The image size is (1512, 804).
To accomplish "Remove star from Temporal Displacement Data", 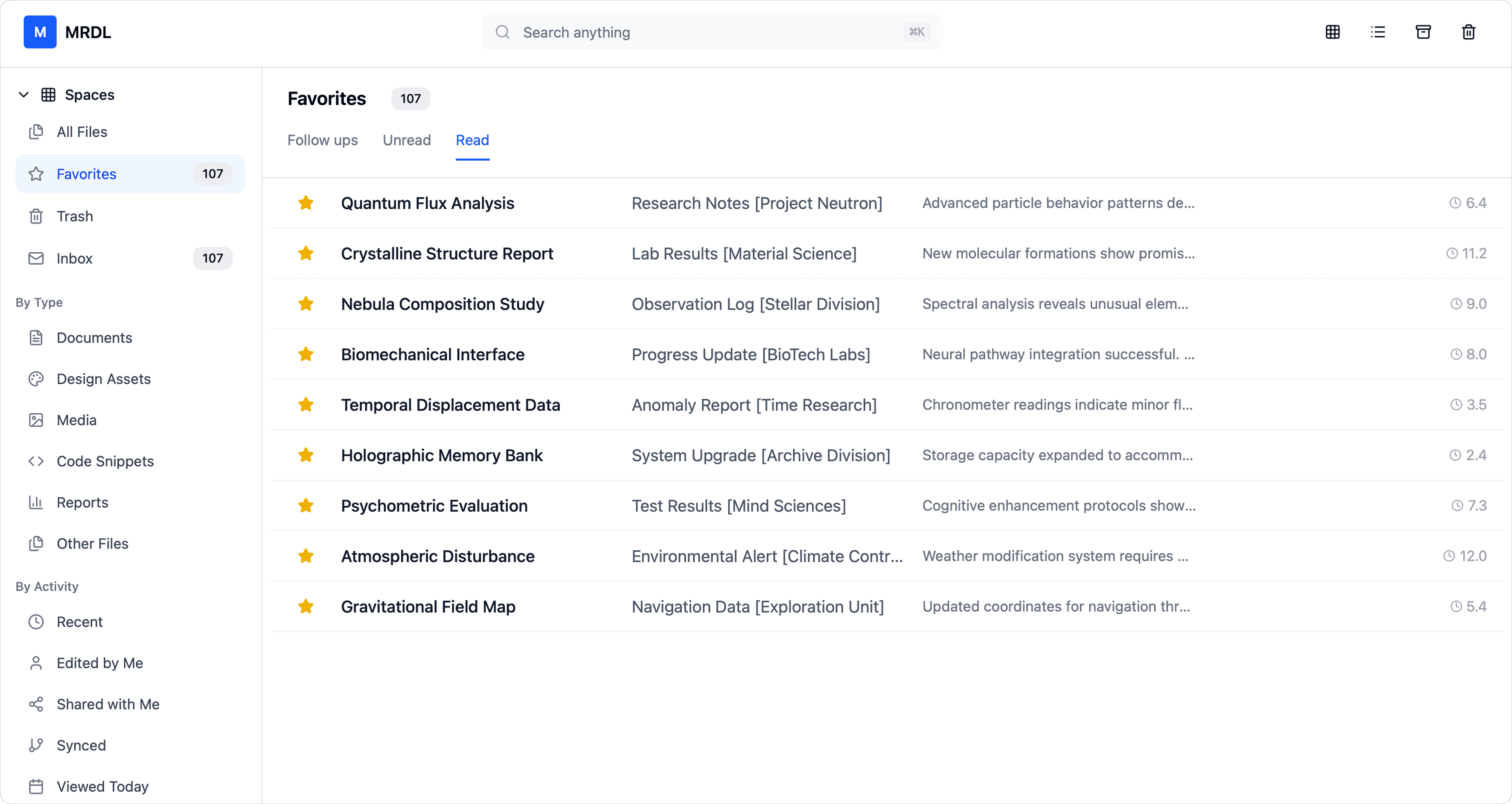I will click(306, 405).
